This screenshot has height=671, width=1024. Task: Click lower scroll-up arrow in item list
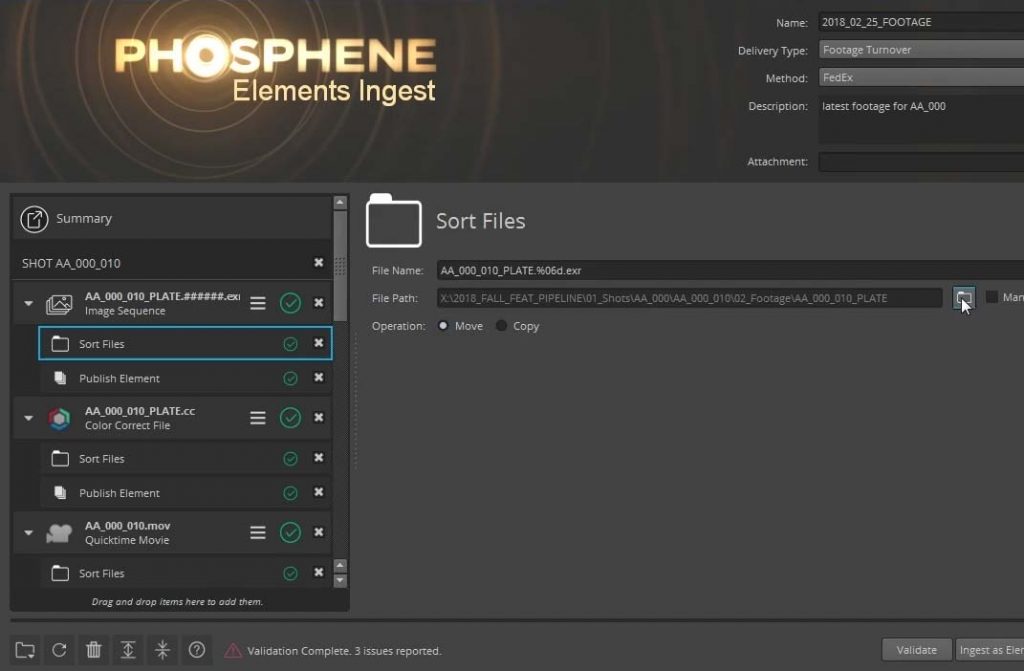(x=340, y=565)
